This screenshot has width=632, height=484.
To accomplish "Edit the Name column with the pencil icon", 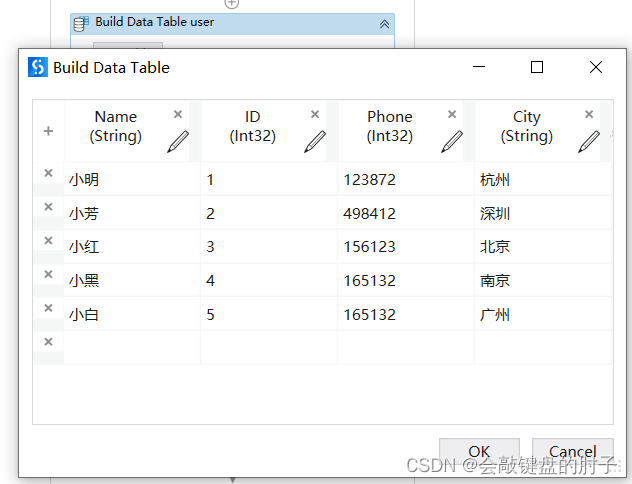I will click(x=178, y=141).
